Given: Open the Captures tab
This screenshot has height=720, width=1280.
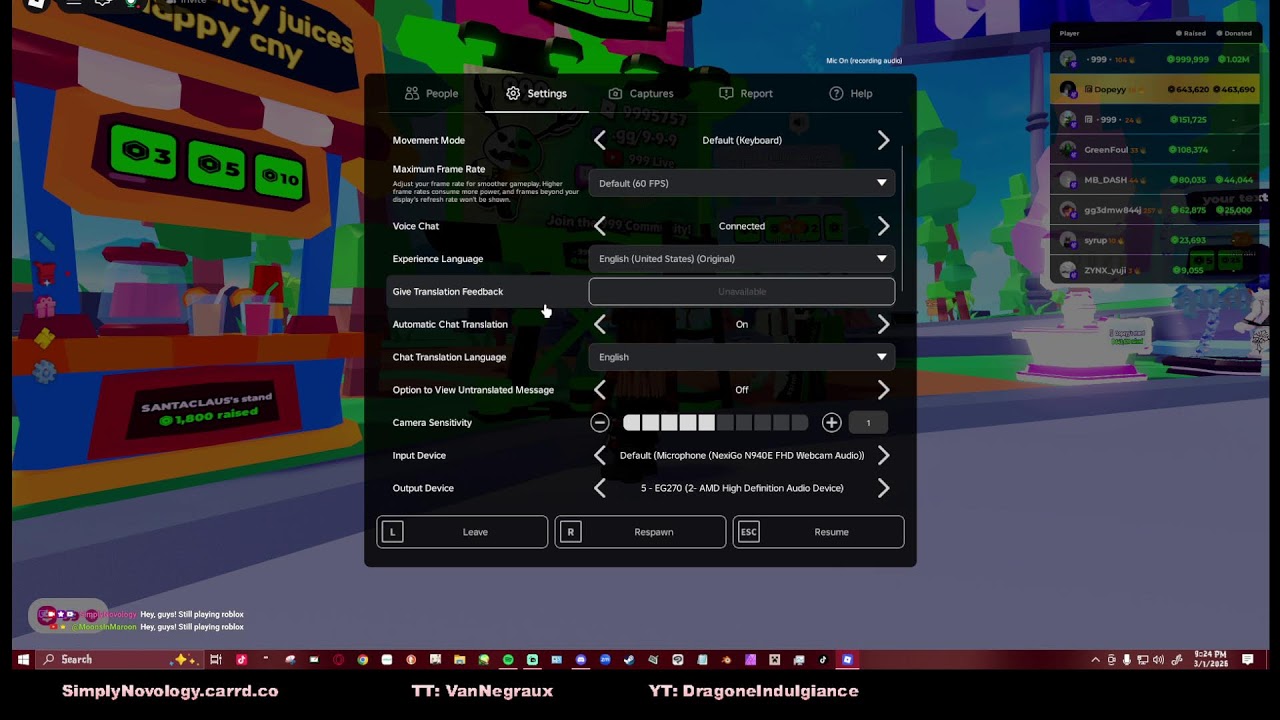Looking at the screenshot, I should click(x=641, y=93).
